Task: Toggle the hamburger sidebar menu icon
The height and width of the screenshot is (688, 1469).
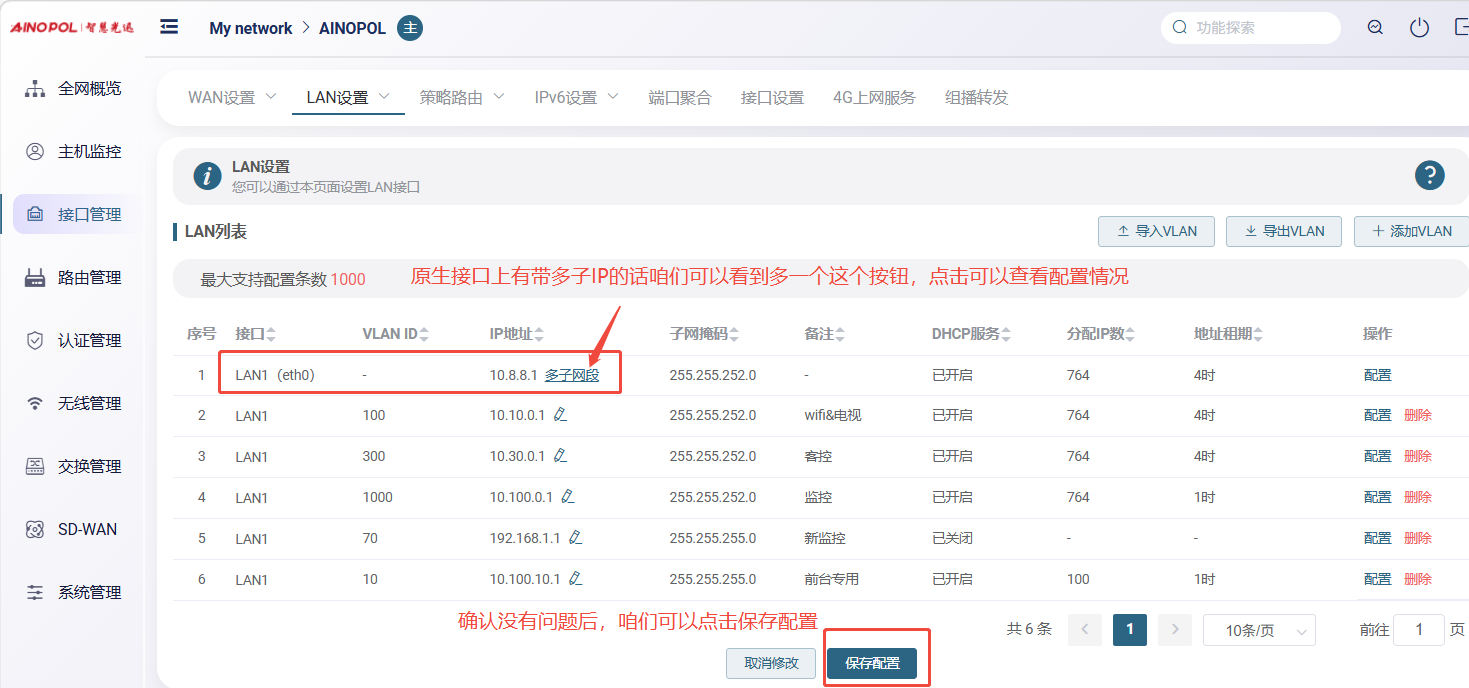Action: click(x=169, y=27)
